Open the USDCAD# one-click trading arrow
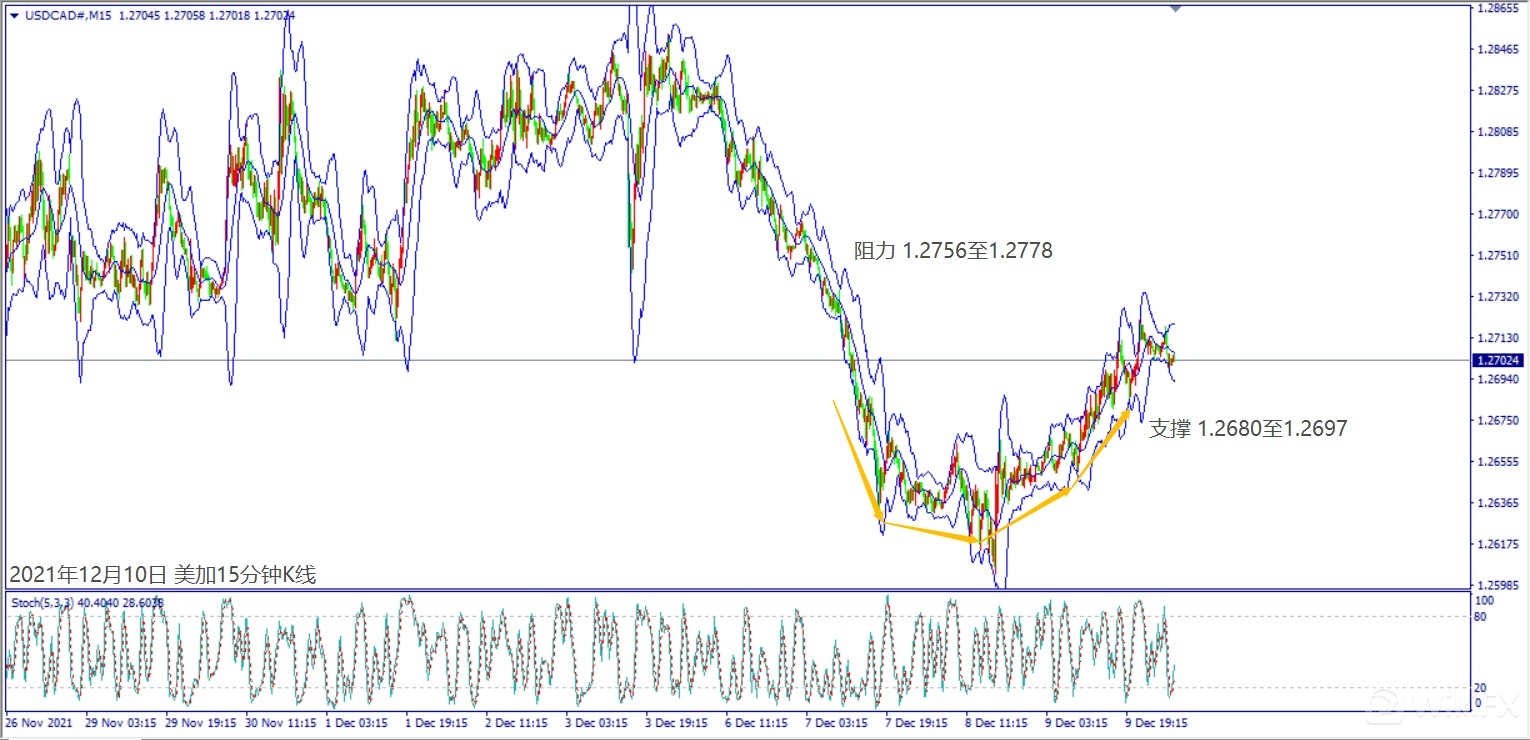Screen dimensions: 1530x740 (x=13, y=14)
